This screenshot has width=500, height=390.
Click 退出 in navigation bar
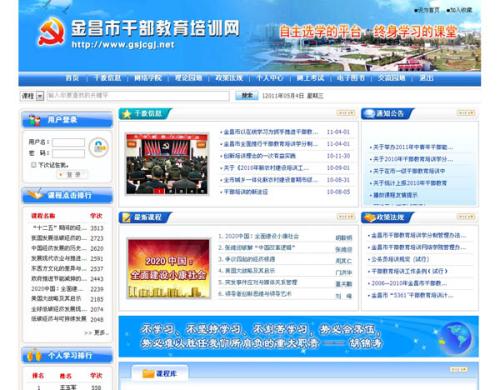426,78
